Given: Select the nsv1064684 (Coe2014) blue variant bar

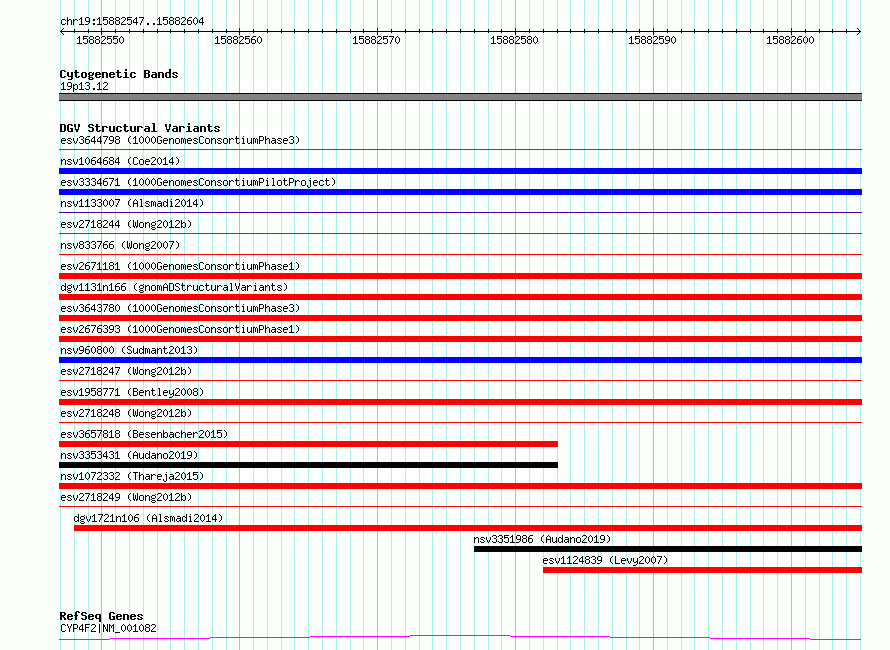Looking at the screenshot, I should click(x=460, y=171).
